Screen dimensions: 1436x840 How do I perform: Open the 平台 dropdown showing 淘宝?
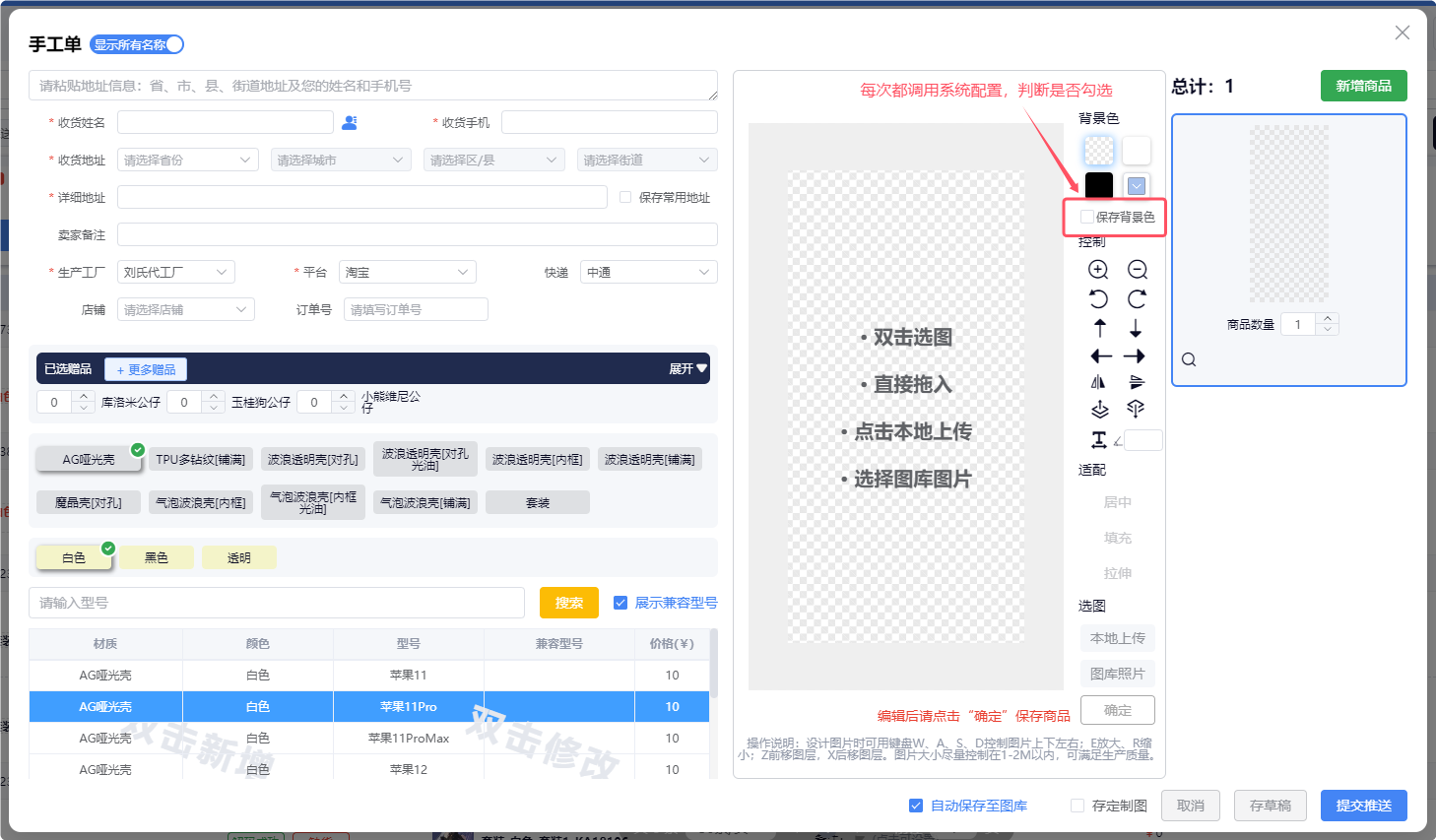408,272
